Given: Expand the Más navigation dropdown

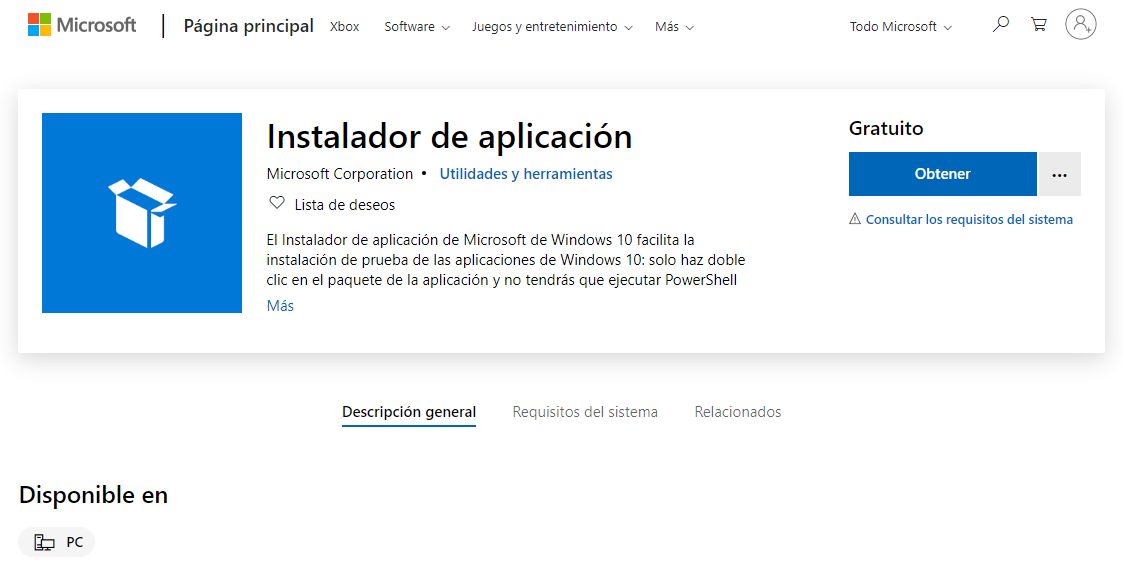Looking at the screenshot, I should pos(674,27).
